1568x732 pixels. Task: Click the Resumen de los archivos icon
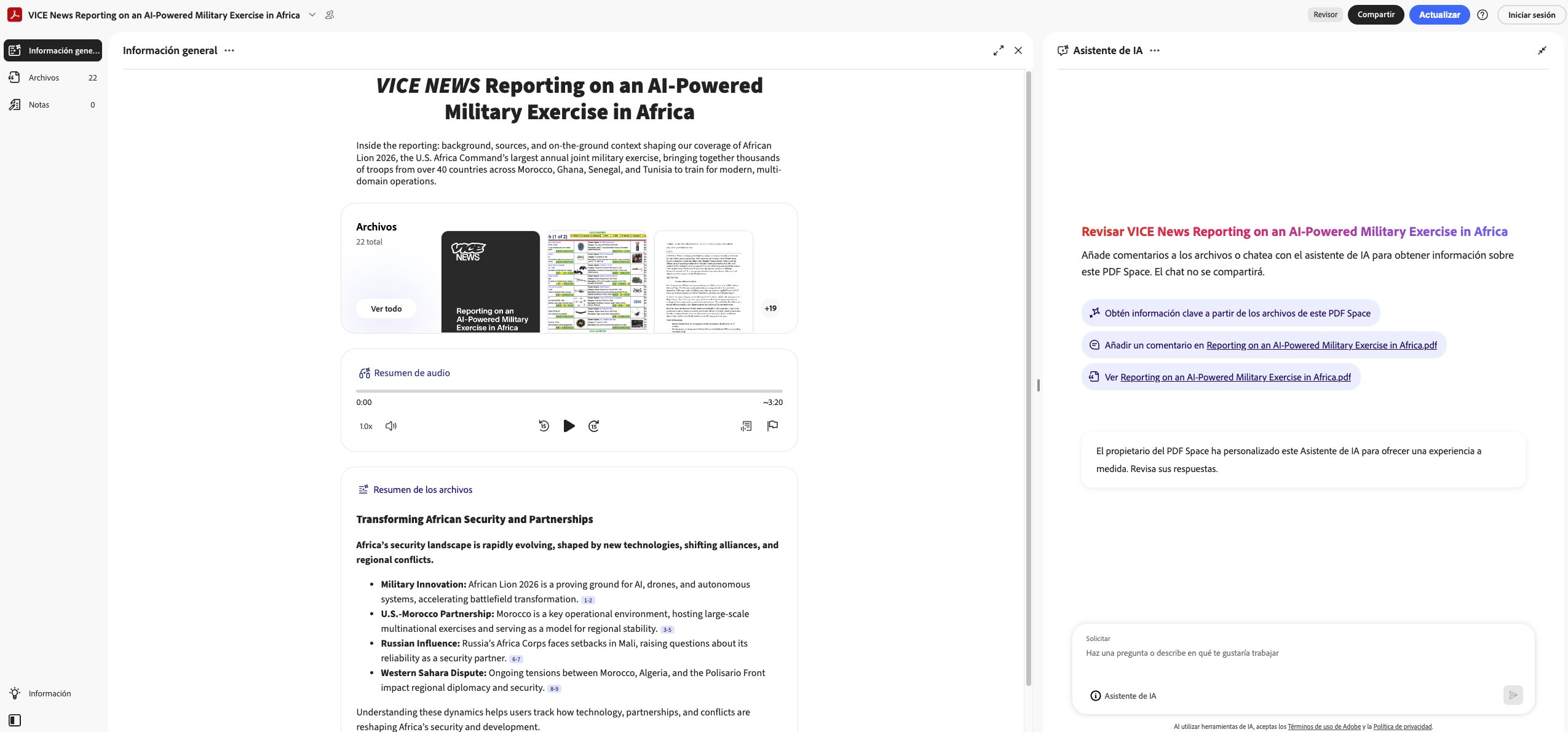pyautogui.click(x=363, y=490)
